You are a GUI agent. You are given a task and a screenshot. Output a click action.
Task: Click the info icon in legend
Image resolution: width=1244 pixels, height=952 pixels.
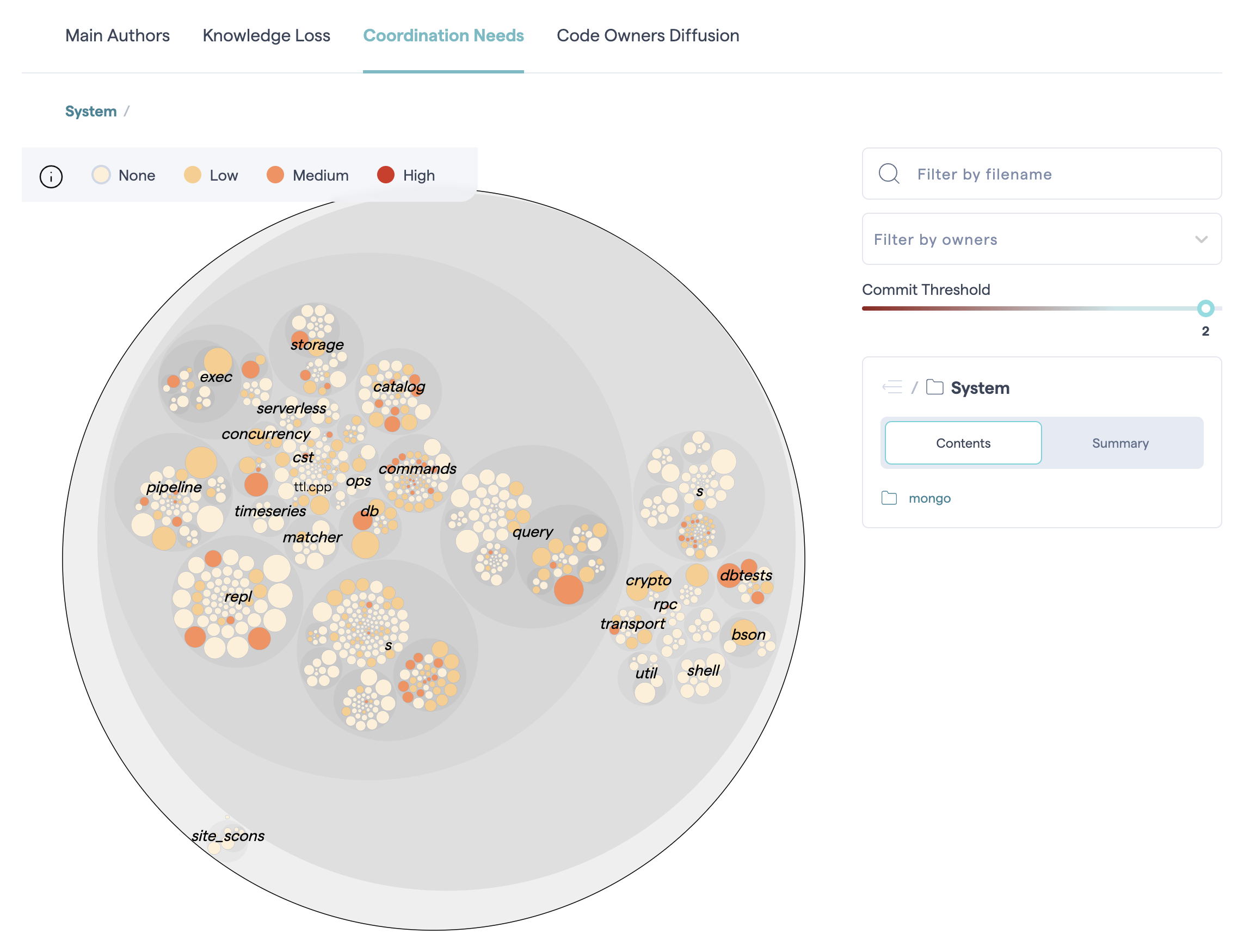pyautogui.click(x=51, y=177)
